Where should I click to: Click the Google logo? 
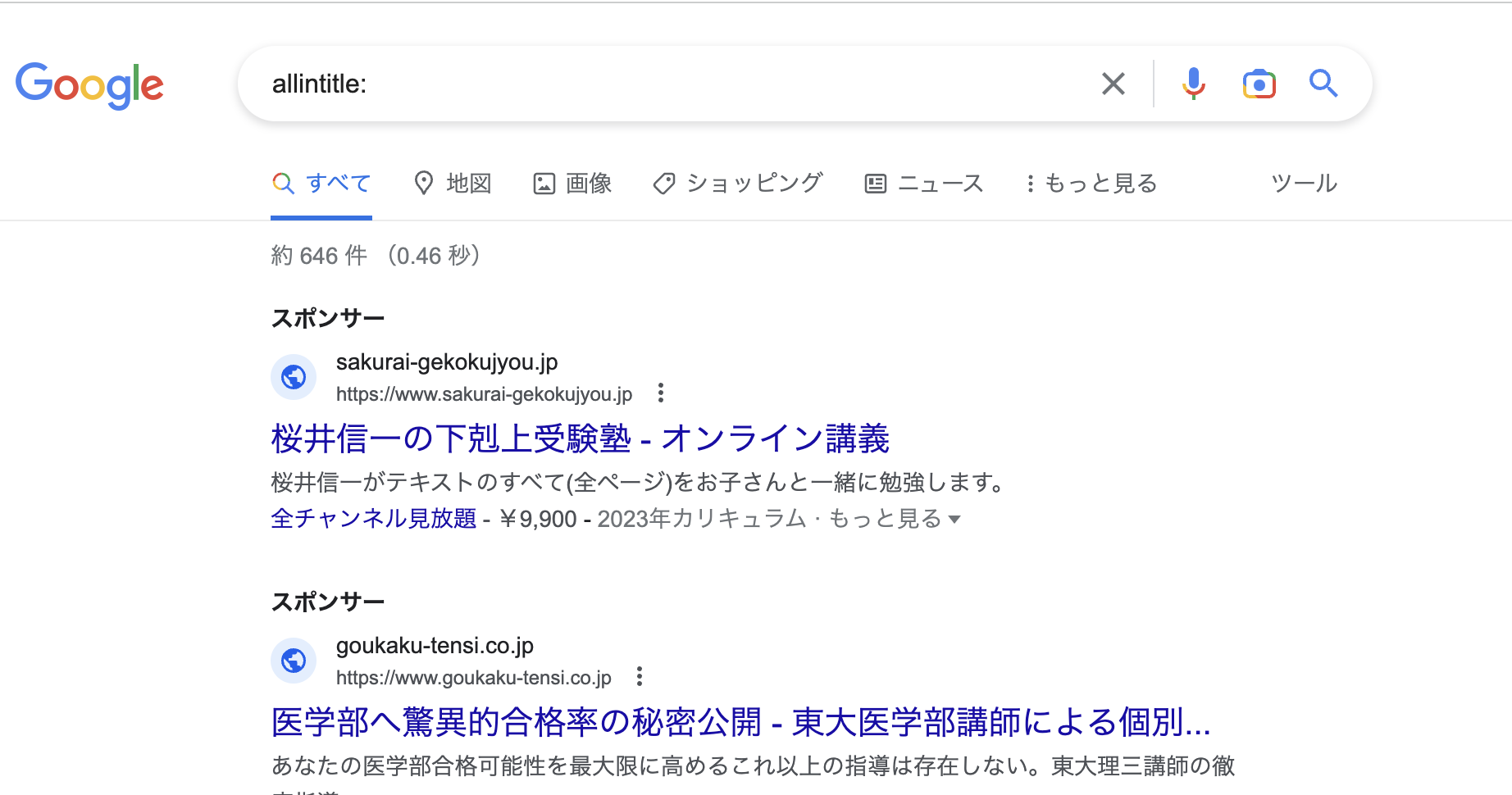[89, 84]
